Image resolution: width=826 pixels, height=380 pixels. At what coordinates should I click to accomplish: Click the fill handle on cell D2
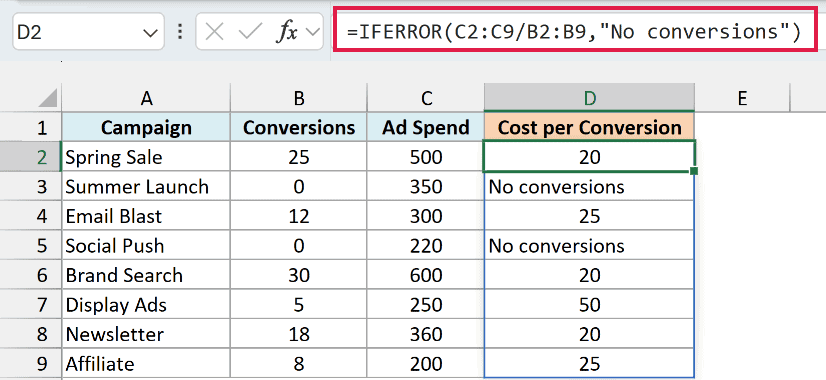[x=694, y=171]
